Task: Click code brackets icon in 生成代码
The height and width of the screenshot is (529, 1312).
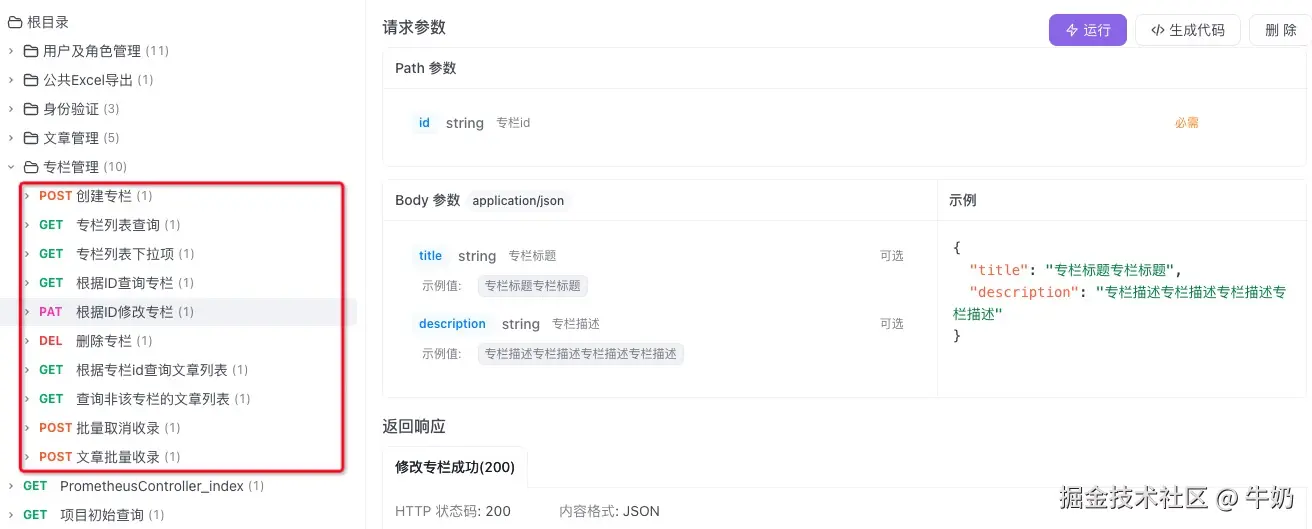Action: click(x=1157, y=30)
